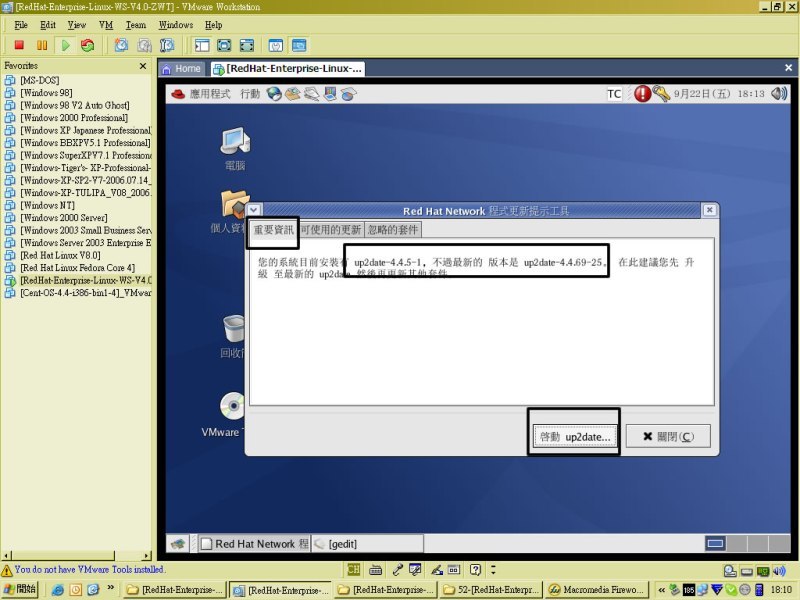The width and height of the screenshot is (800, 600).
Task: Click the show desktop icon in guest taskbar
Action: [x=178, y=544]
